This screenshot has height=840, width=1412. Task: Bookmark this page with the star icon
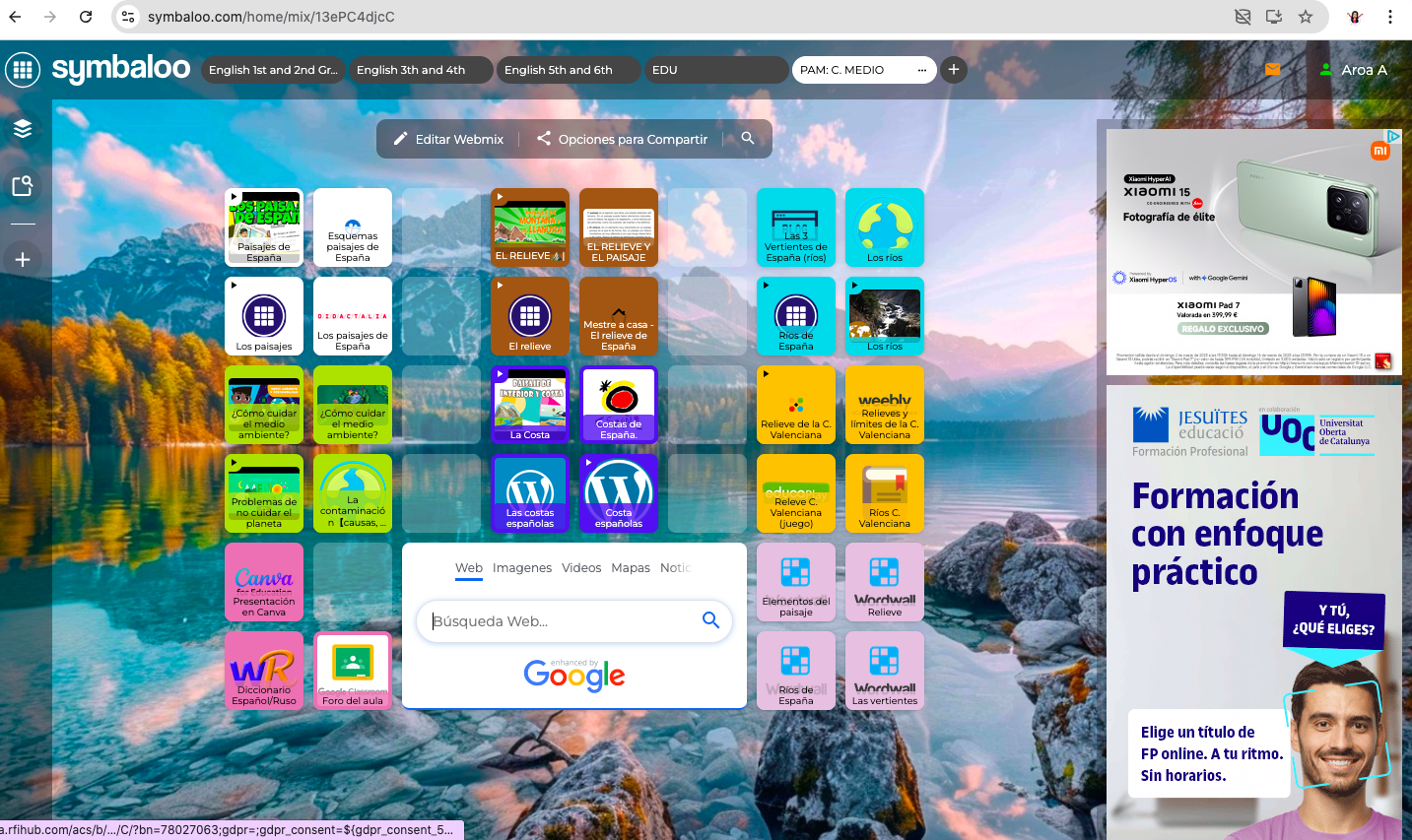[x=1306, y=17]
